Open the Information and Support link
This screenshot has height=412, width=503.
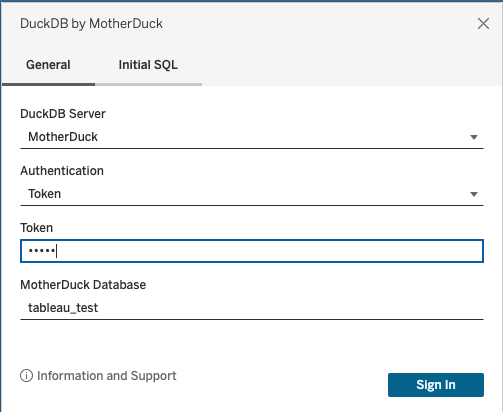coord(106,376)
